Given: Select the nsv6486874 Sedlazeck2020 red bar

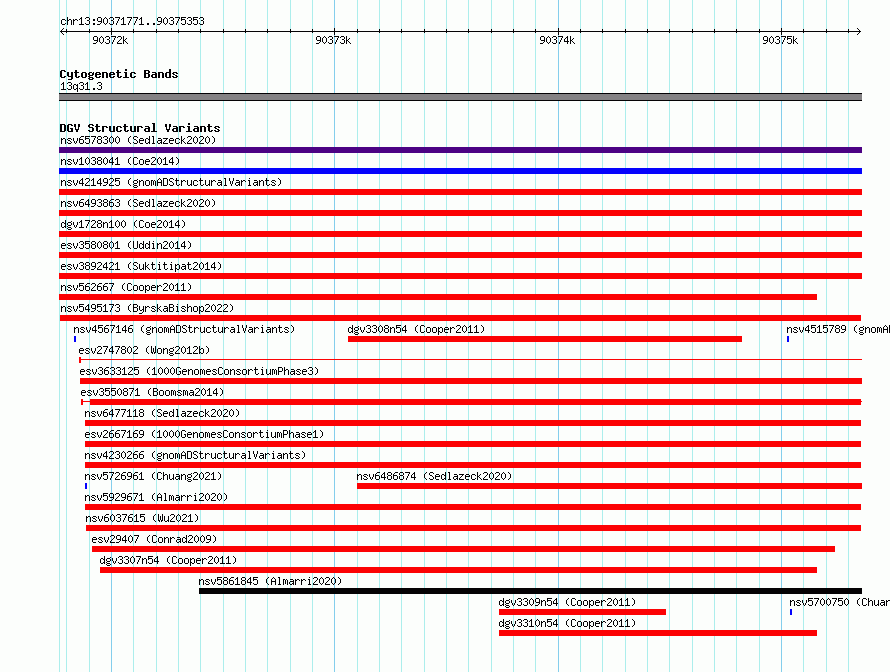Looking at the screenshot, I should pos(610,486).
